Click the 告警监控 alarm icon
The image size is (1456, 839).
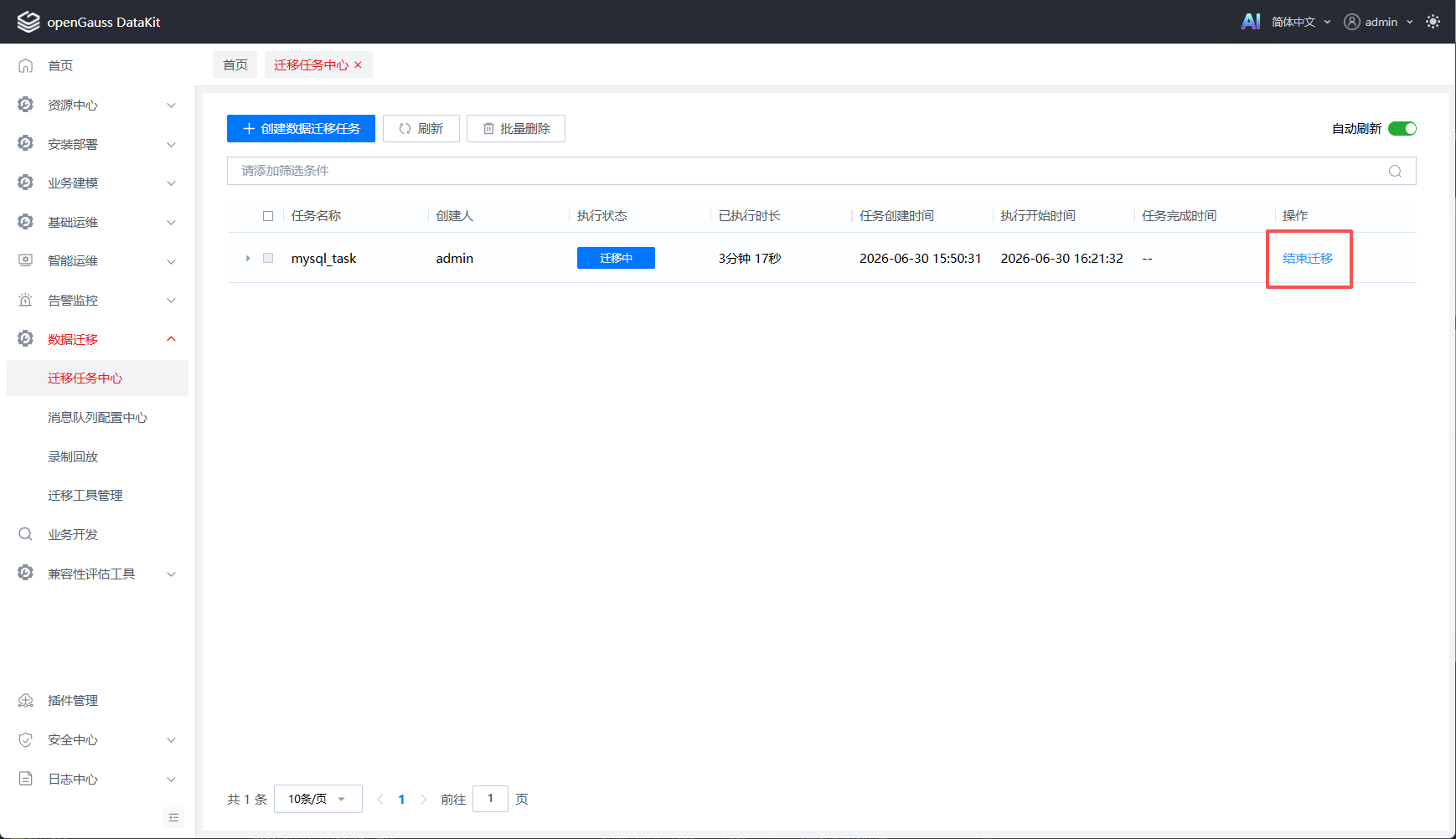point(26,300)
